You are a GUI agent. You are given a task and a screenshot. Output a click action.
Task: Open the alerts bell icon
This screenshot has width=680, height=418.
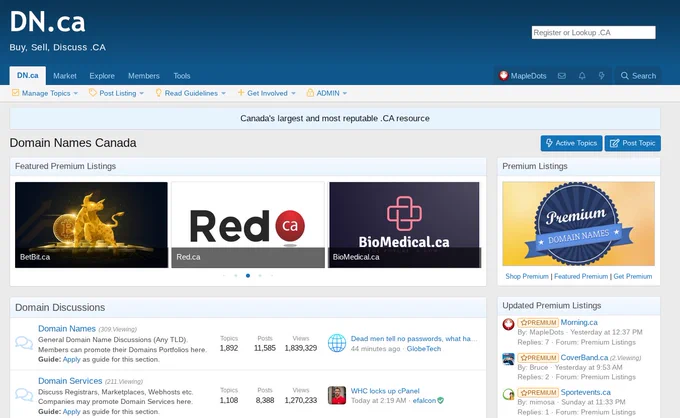tap(582, 76)
